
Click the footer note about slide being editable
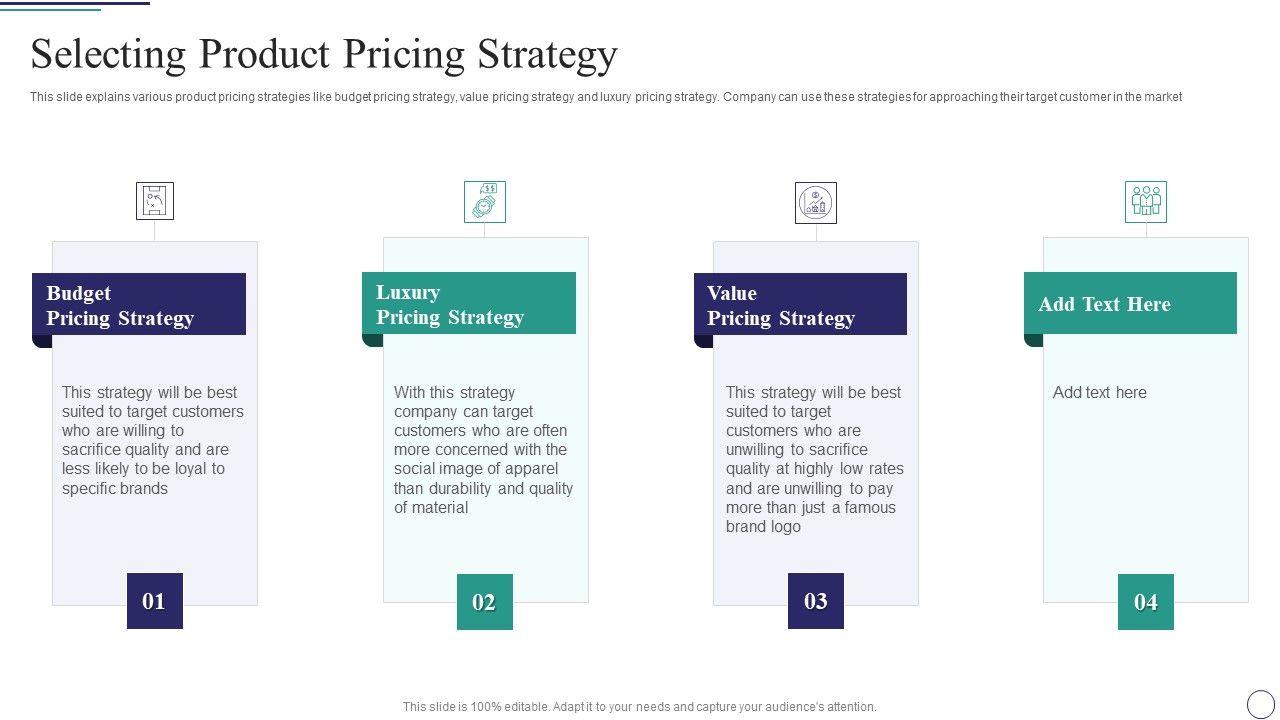pyautogui.click(x=640, y=707)
